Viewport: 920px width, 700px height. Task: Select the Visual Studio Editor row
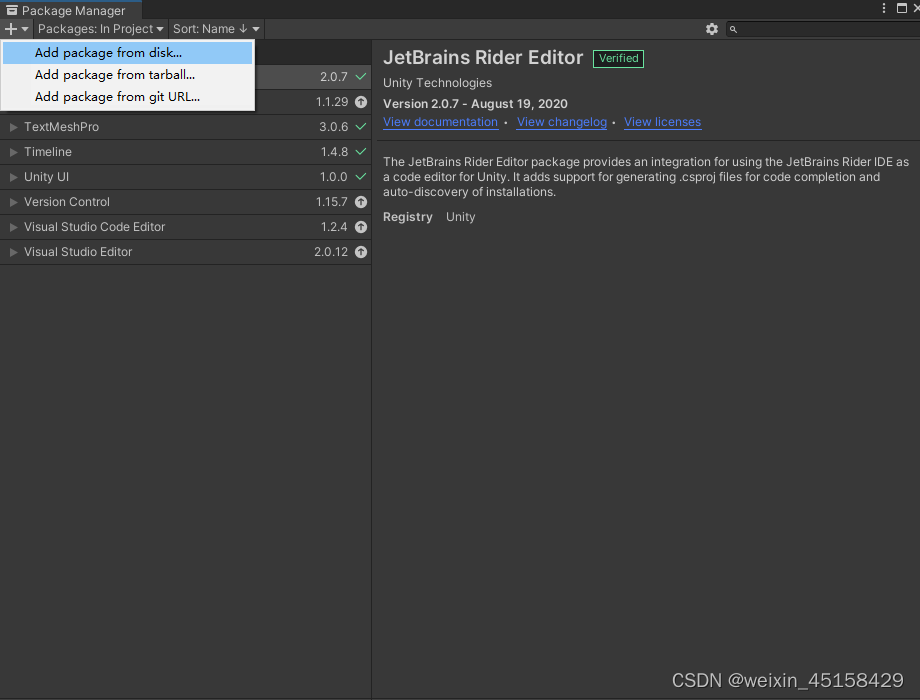click(185, 252)
